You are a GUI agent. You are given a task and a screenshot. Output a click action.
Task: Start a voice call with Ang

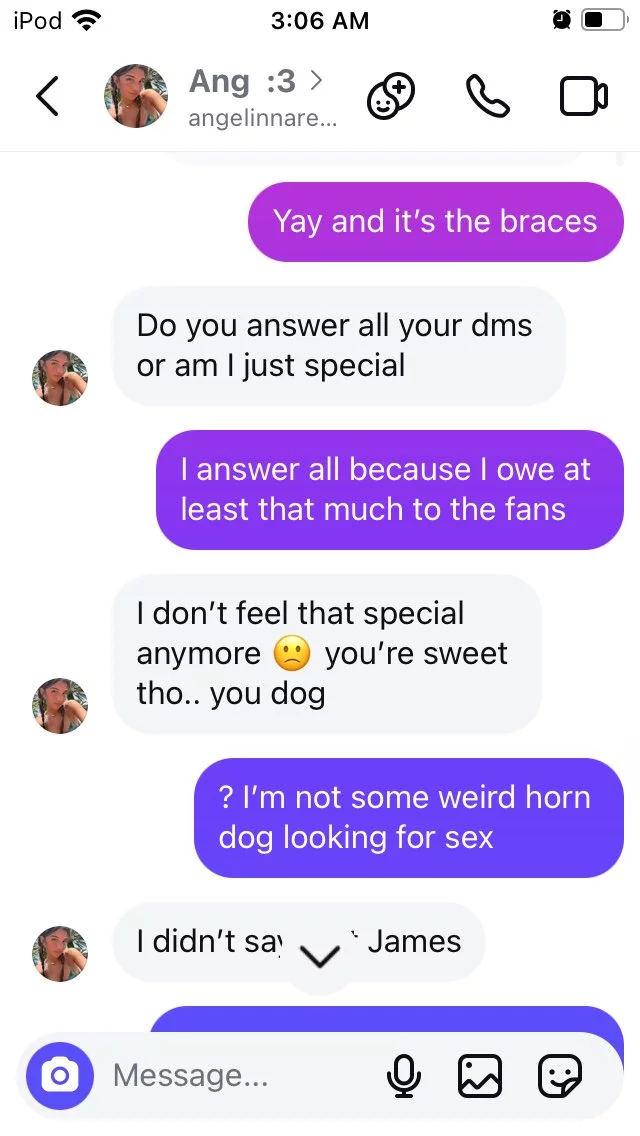point(487,96)
